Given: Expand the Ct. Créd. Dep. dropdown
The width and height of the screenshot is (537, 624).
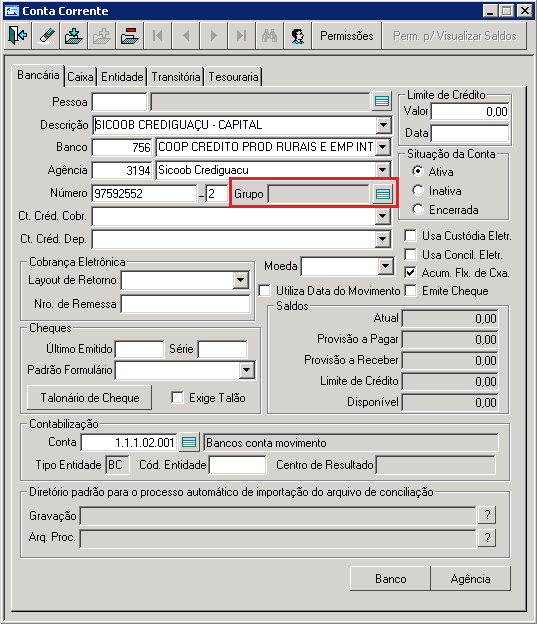Looking at the screenshot, I should pos(383,239).
